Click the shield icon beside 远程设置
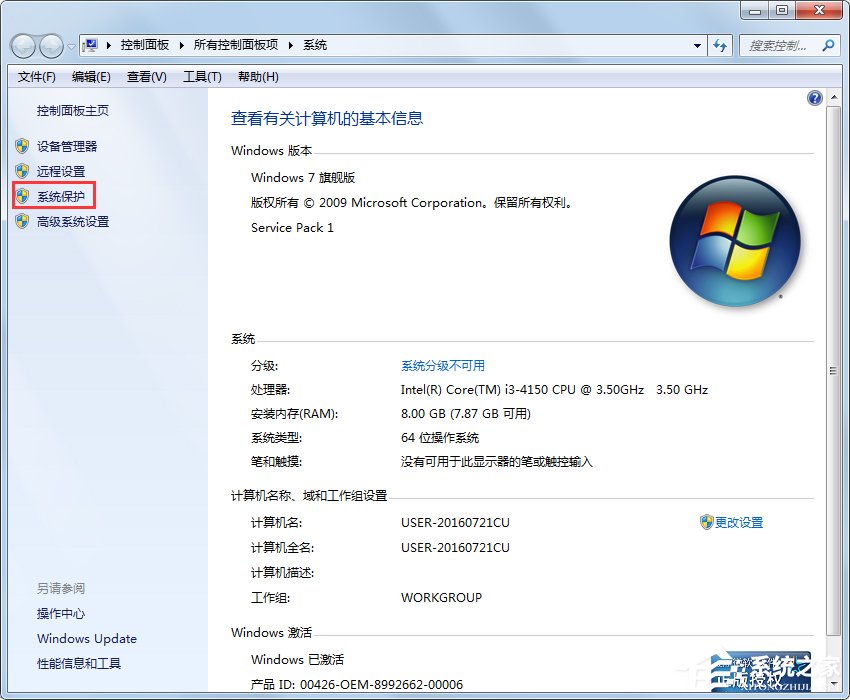 (22, 171)
